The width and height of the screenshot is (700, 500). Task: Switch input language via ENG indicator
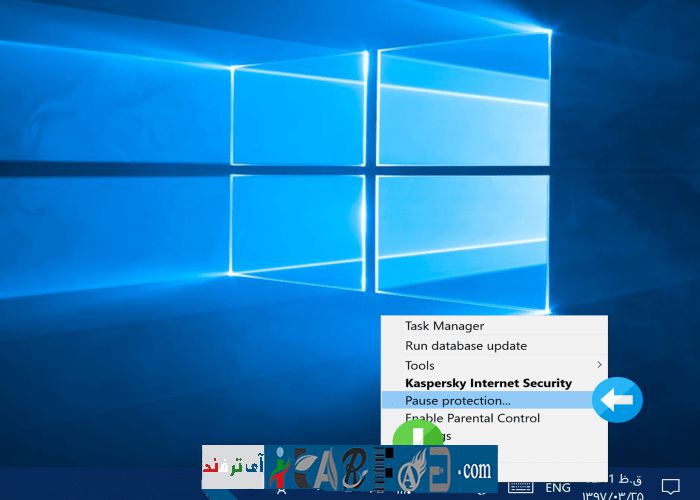(x=558, y=488)
